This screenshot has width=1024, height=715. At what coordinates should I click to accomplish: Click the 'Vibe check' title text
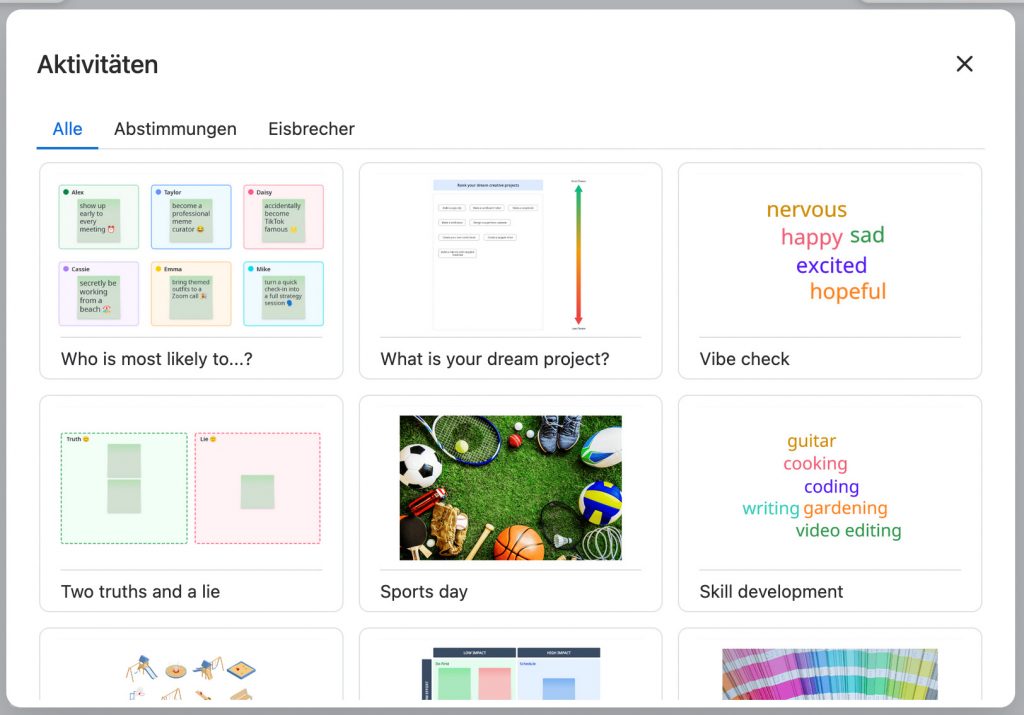[x=744, y=359]
